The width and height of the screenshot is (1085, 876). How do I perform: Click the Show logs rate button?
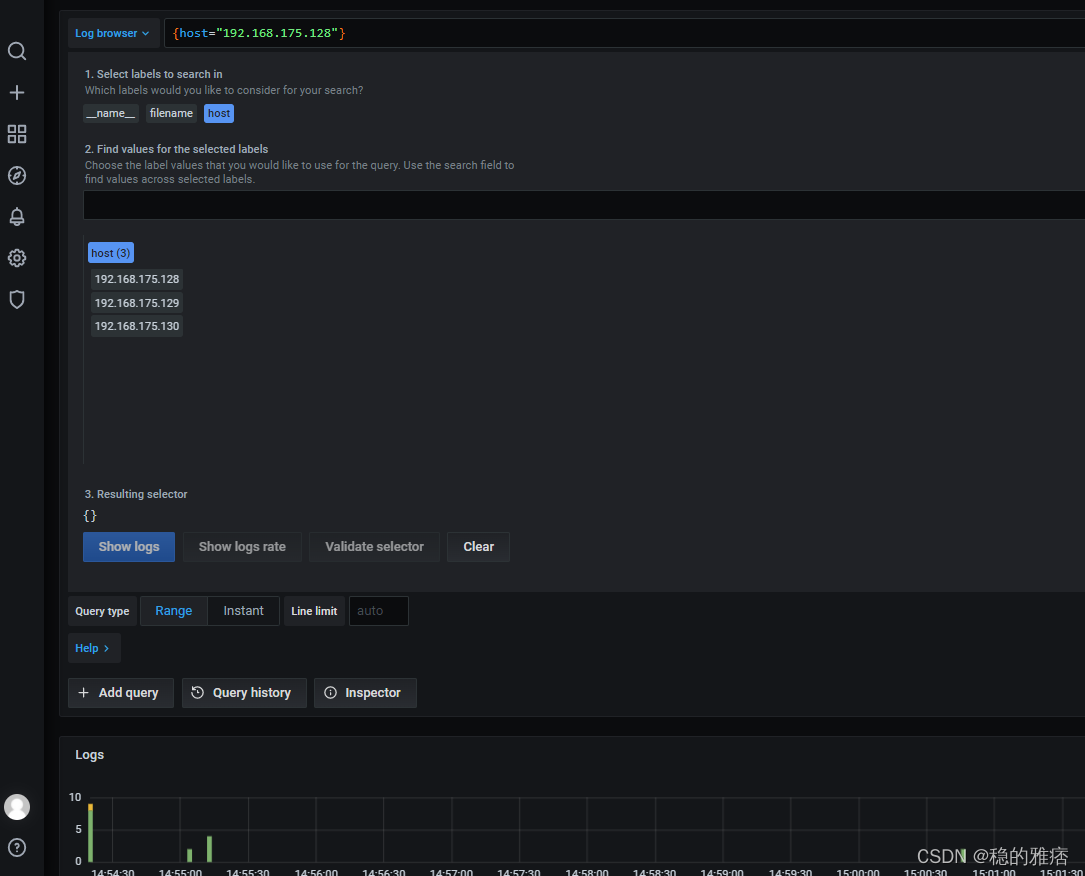(242, 547)
